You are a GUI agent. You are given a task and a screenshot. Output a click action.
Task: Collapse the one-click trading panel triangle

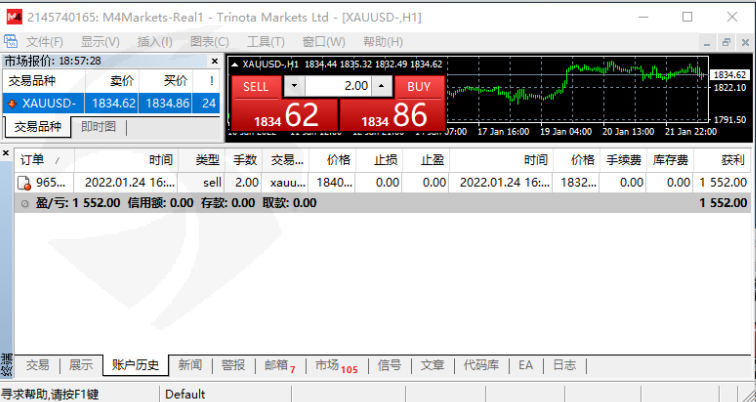236,64
